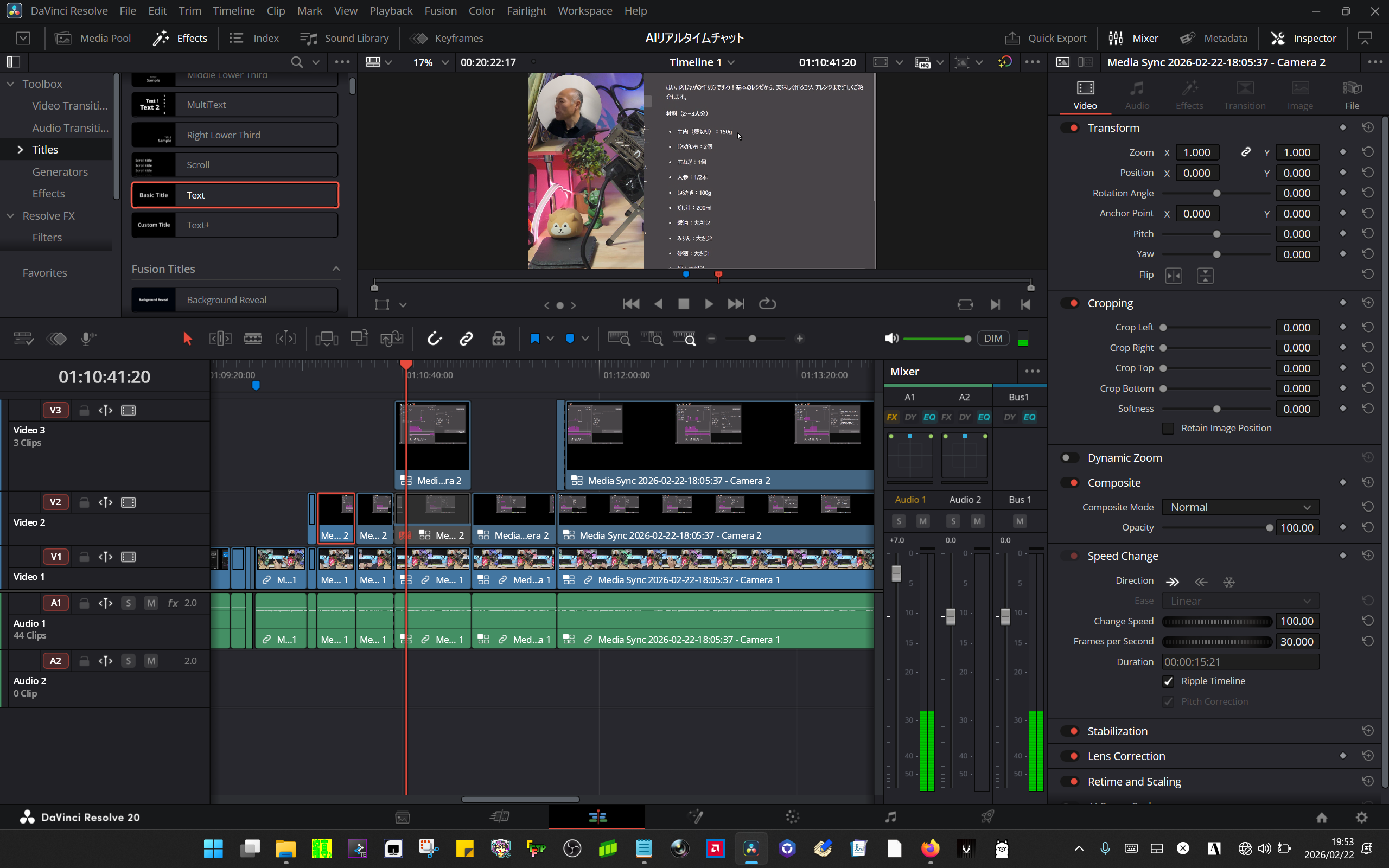Toggle the Ripple Timeline checkbox
This screenshot has width=1389, height=868.
pyautogui.click(x=1168, y=681)
